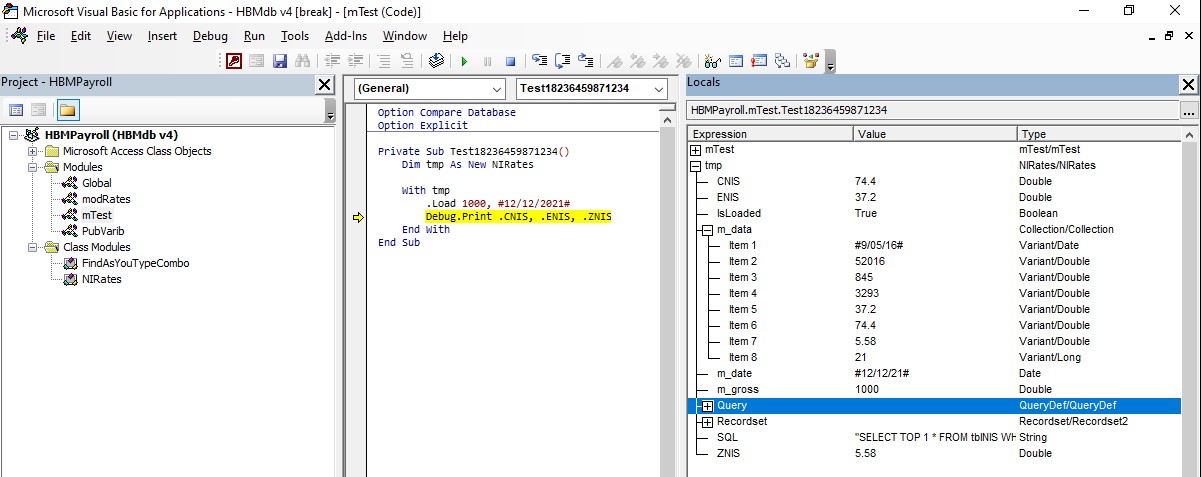This screenshot has height=477, width=1201.
Task: Expand the Query item in Locals
Action: pos(708,406)
